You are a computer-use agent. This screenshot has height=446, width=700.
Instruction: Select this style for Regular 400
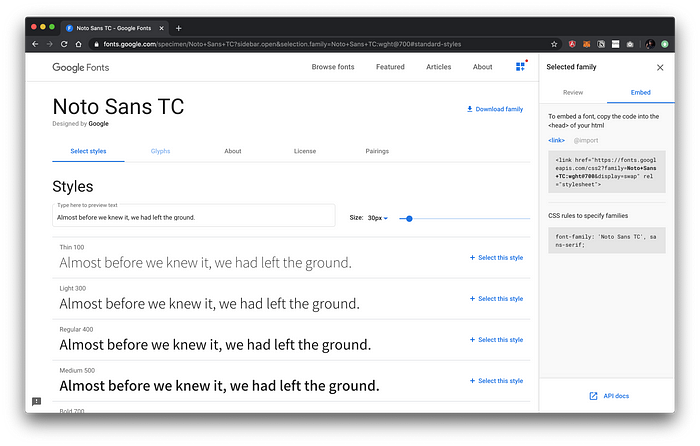pos(496,340)
